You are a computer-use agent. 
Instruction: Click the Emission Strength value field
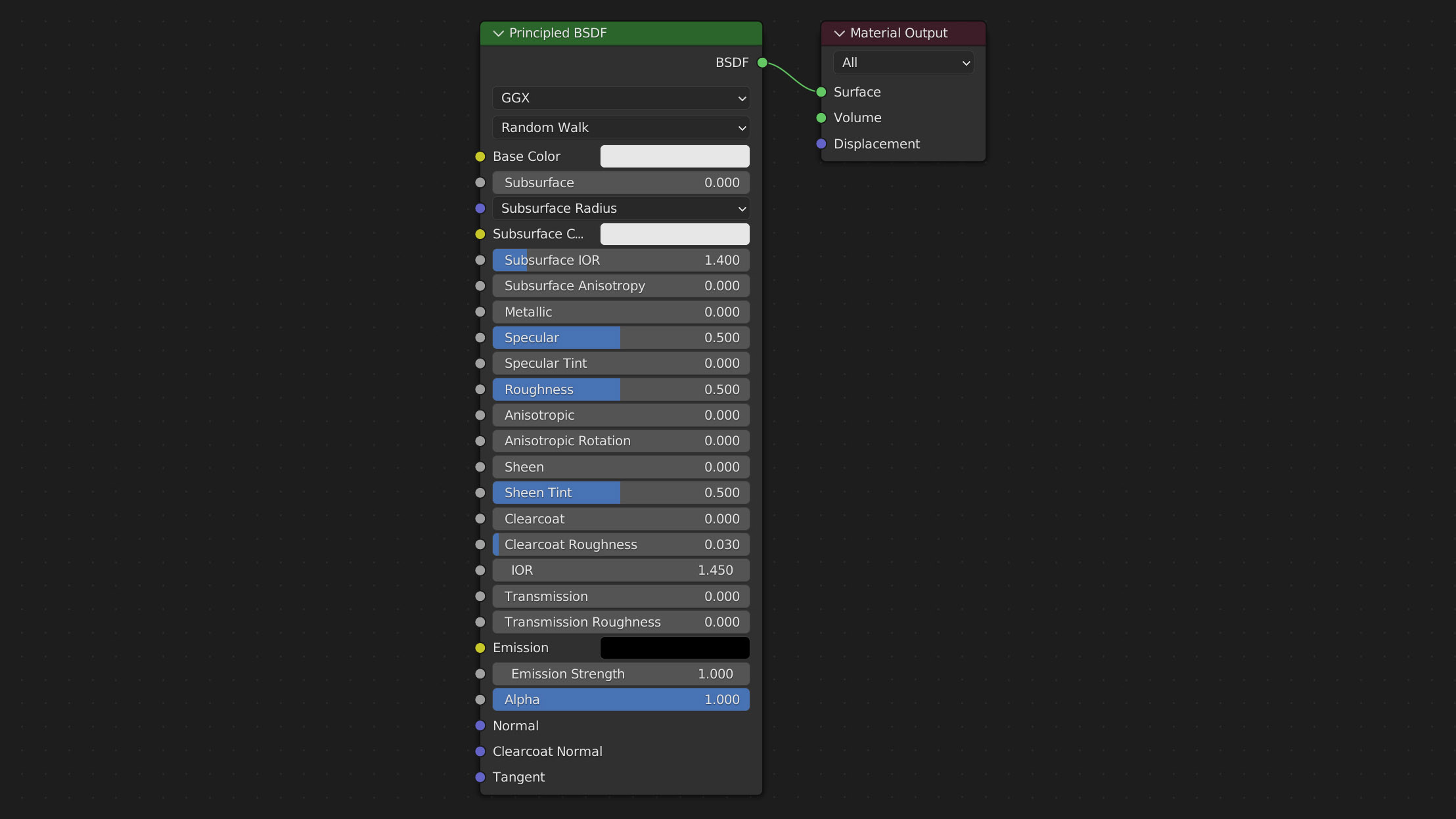click(x=621, y=674)
